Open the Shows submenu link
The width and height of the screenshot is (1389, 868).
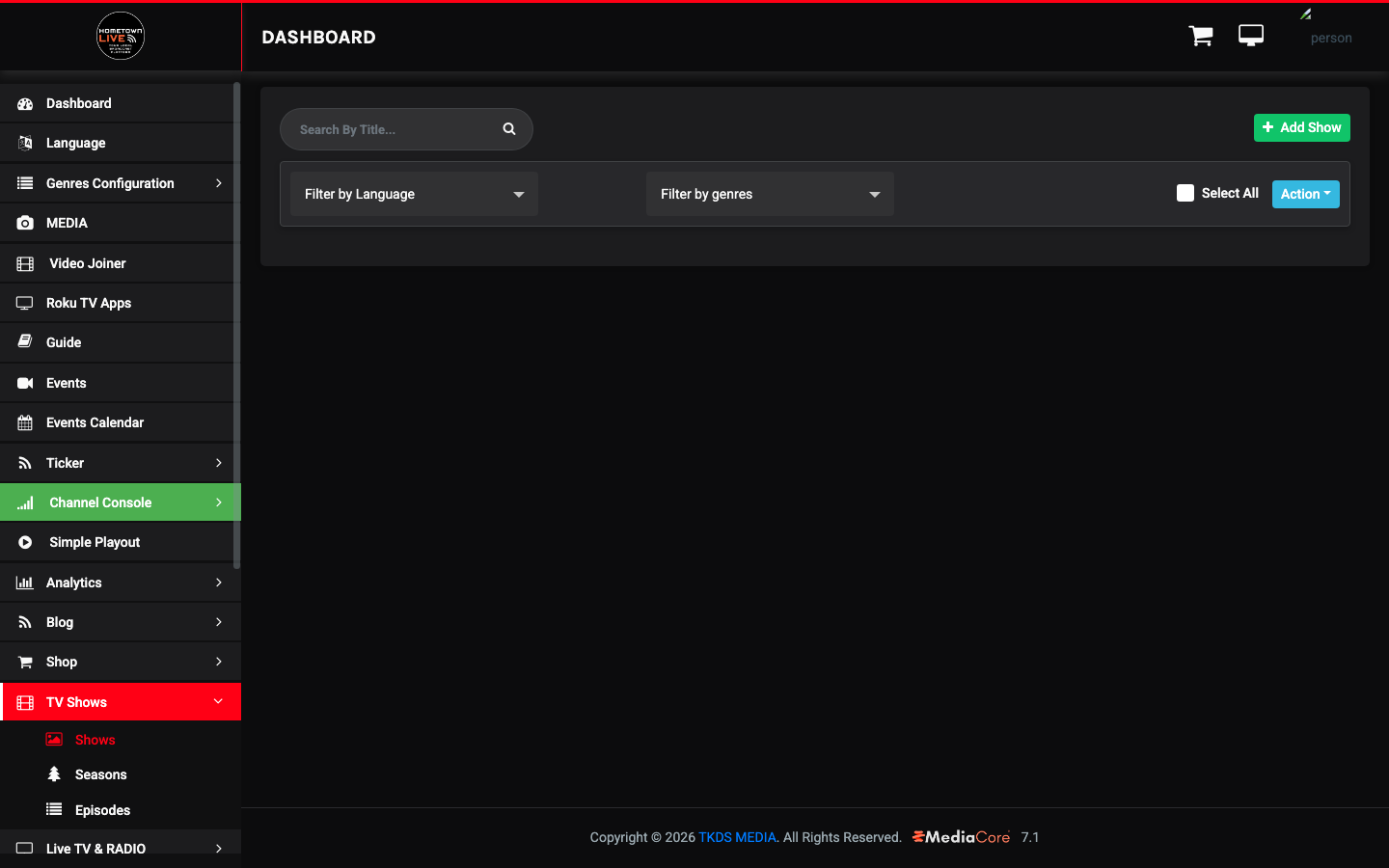[x=95, y=740]
